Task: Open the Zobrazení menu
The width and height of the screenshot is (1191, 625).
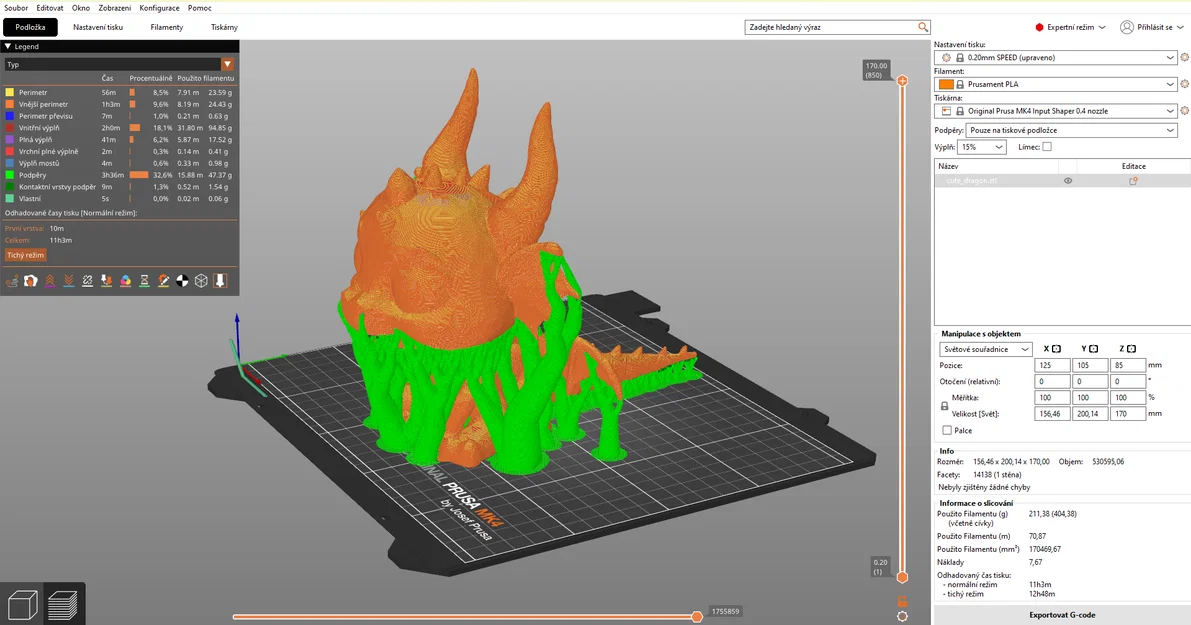Action: (x=115, y=8)
